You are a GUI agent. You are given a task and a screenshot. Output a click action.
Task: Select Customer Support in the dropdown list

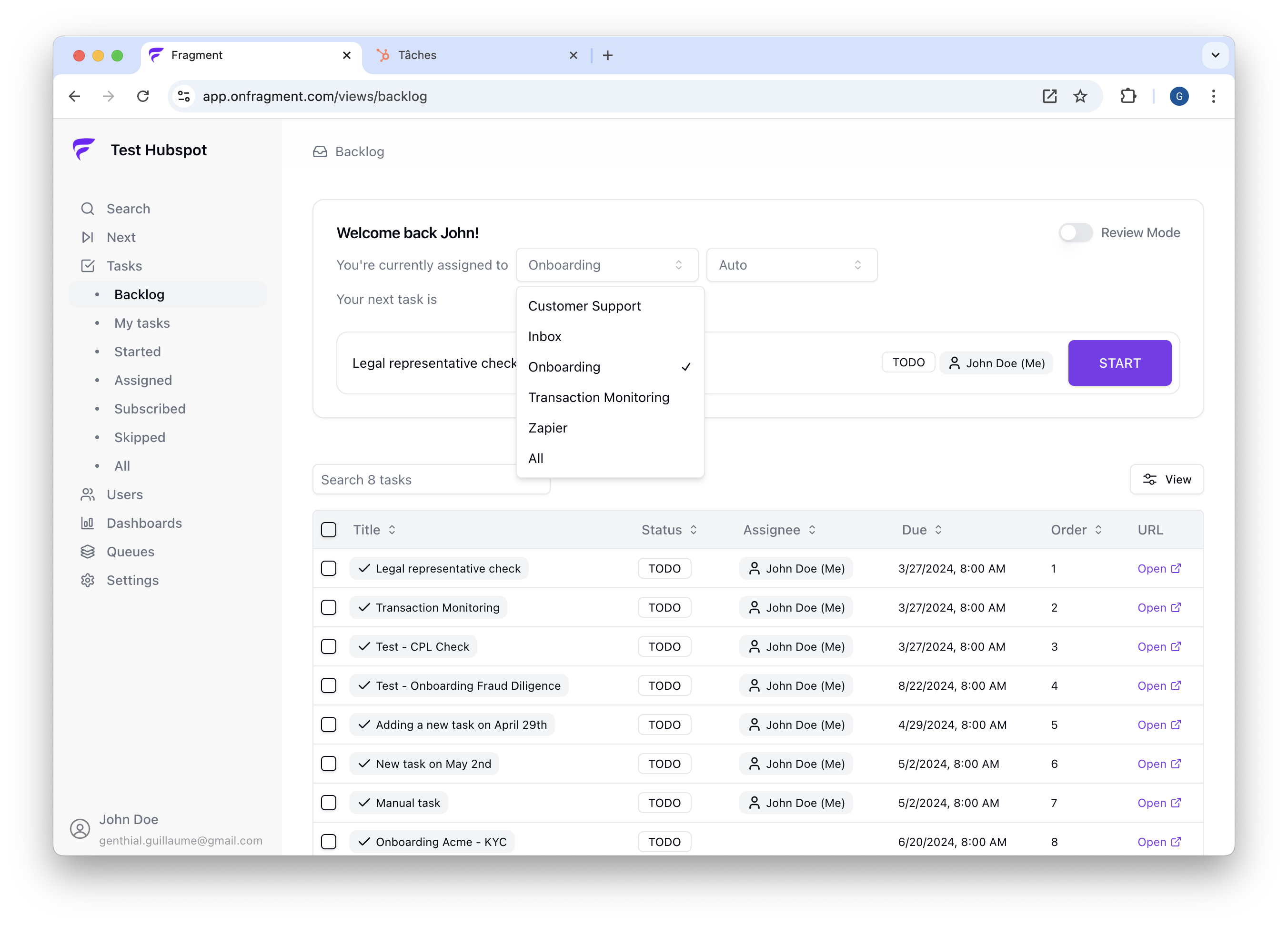click(610, 306)
